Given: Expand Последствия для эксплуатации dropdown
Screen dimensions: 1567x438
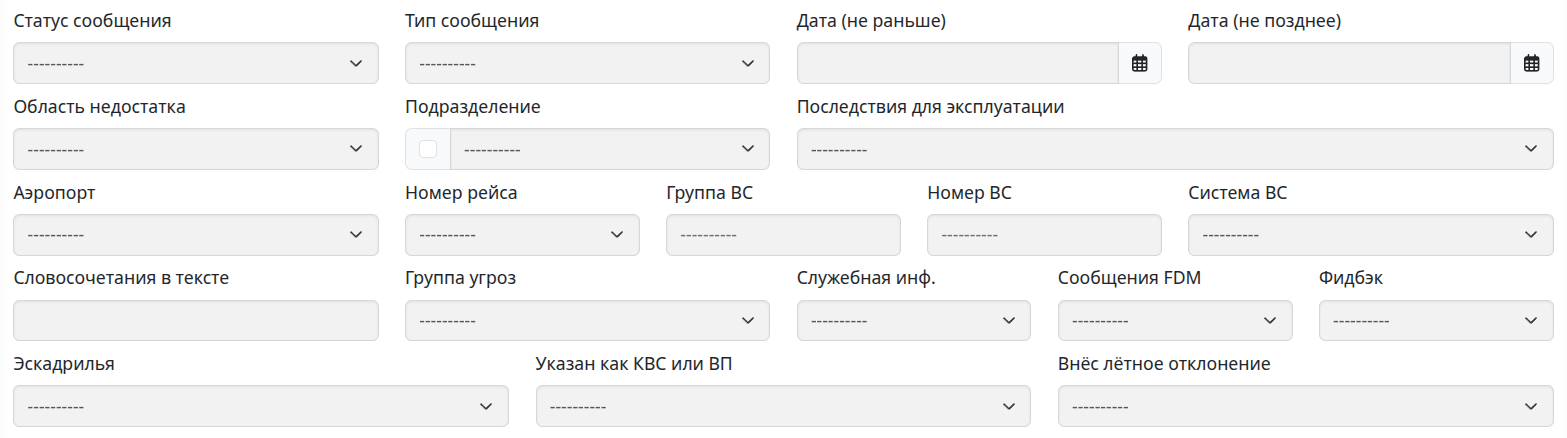Looking at the screenshot, I should coord(1175,149).
